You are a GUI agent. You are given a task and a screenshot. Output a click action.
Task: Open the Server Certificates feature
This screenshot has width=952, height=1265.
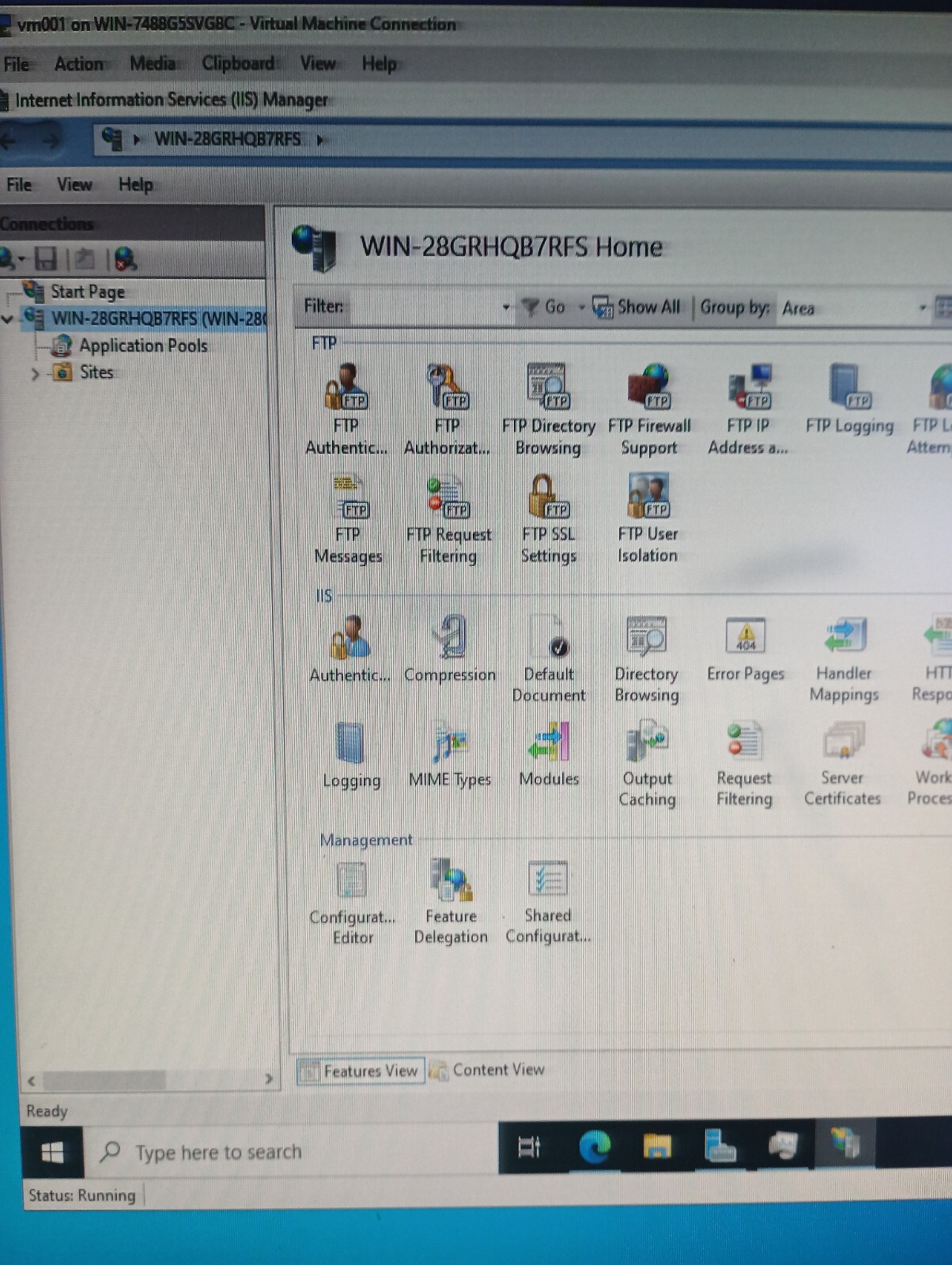842,764
